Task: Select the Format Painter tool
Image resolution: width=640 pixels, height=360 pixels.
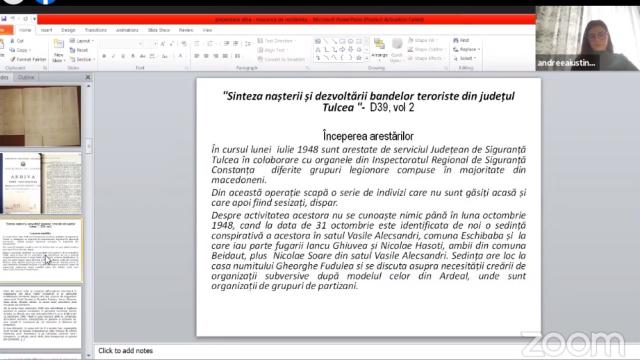Action: [x=28, y=59]
